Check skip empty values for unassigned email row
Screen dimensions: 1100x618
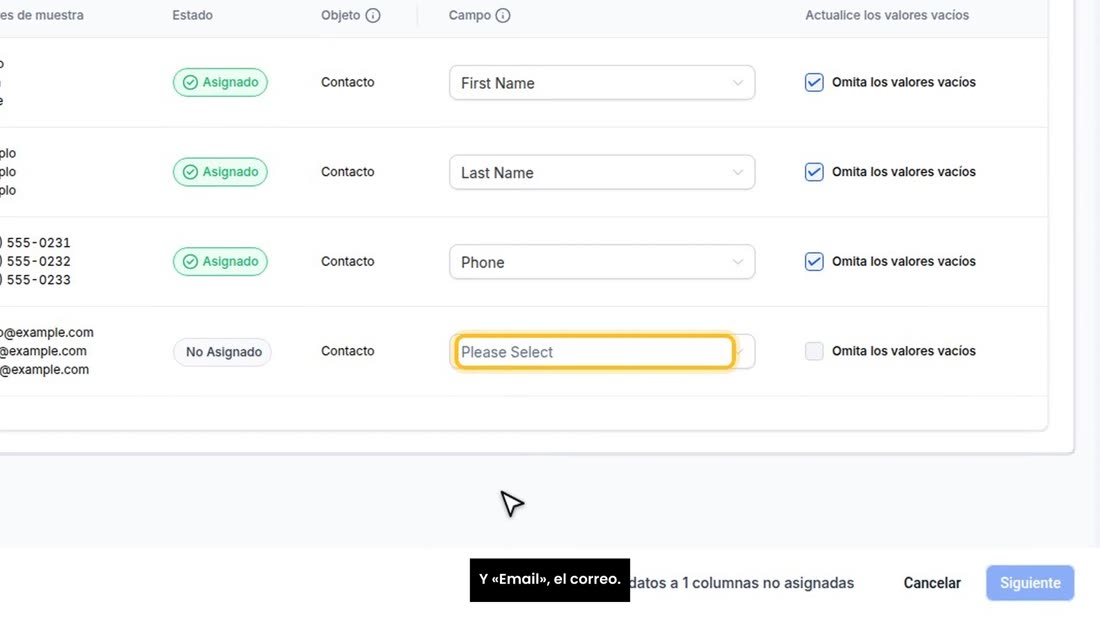click(814, 351)
